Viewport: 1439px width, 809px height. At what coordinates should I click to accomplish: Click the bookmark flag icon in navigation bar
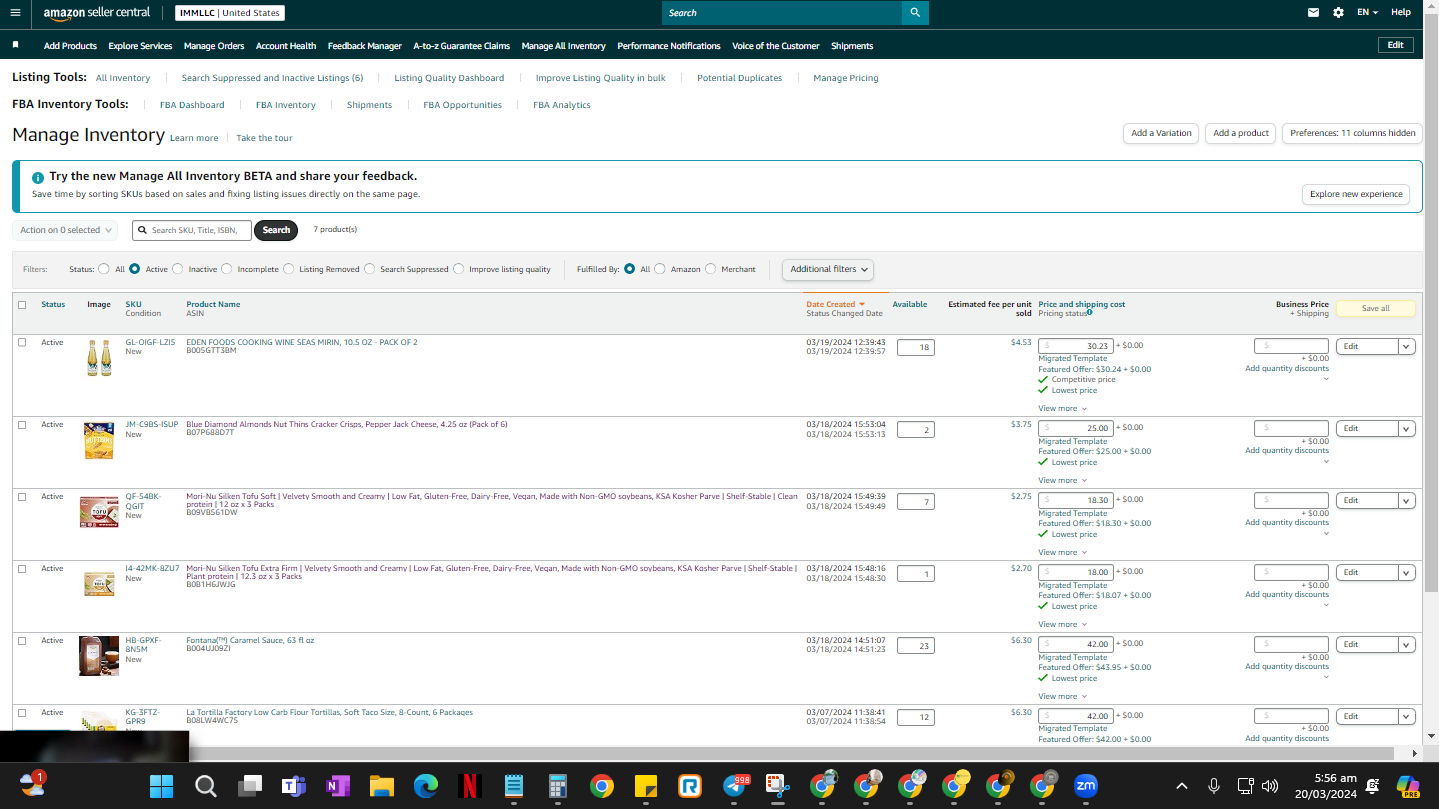[15, 45]
